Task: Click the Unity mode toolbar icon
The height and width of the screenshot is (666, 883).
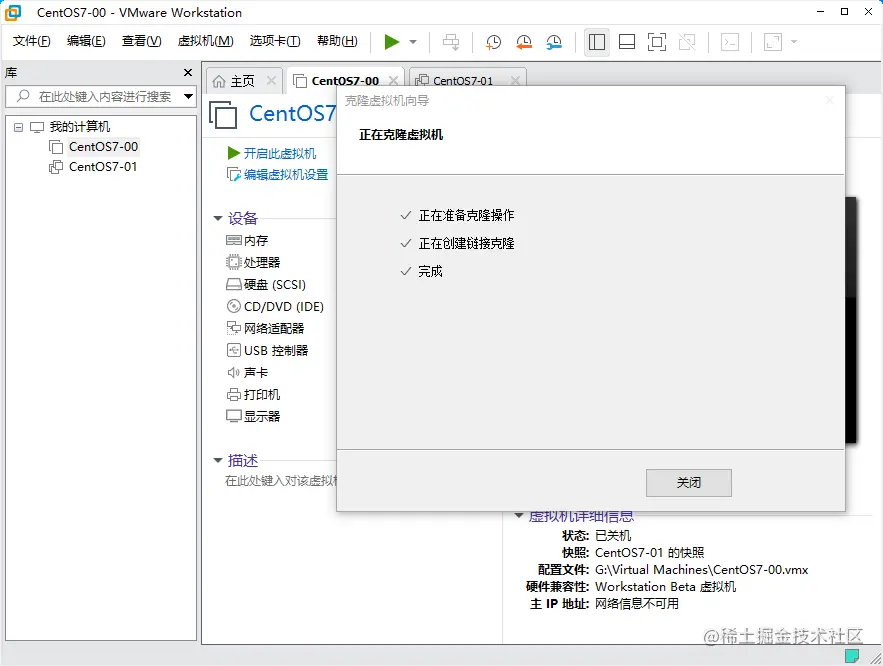Action: click(687, 42)
